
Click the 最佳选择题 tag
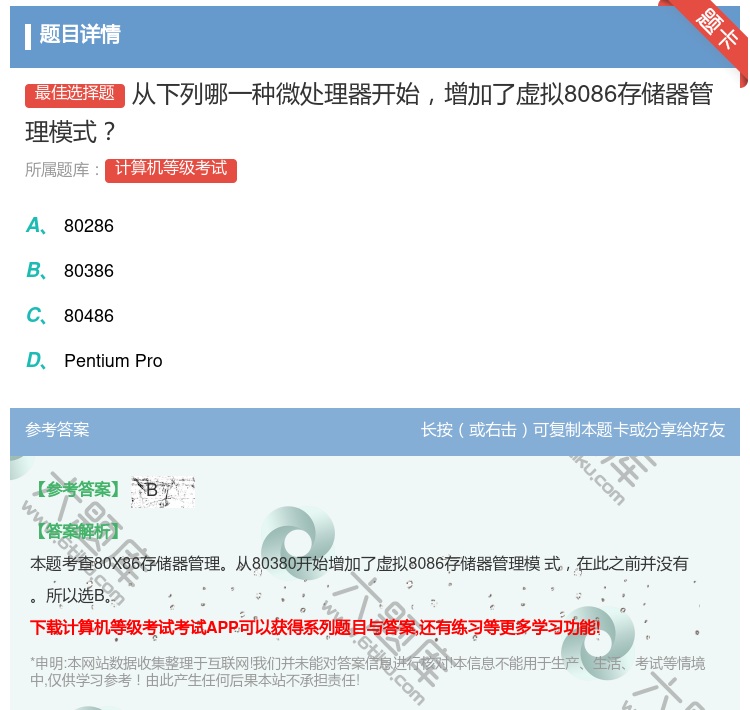[75, 94]
